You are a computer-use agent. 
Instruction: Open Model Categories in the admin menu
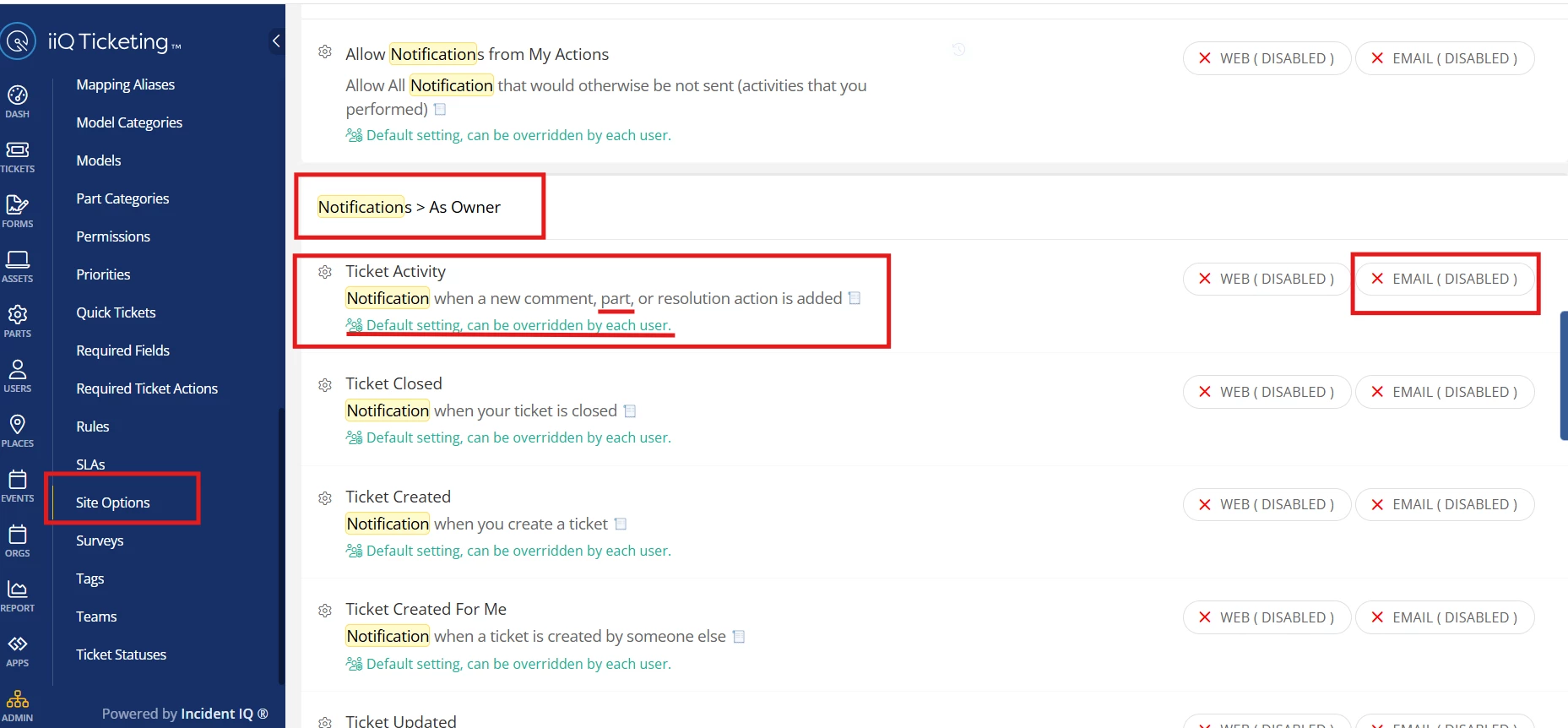129,122
